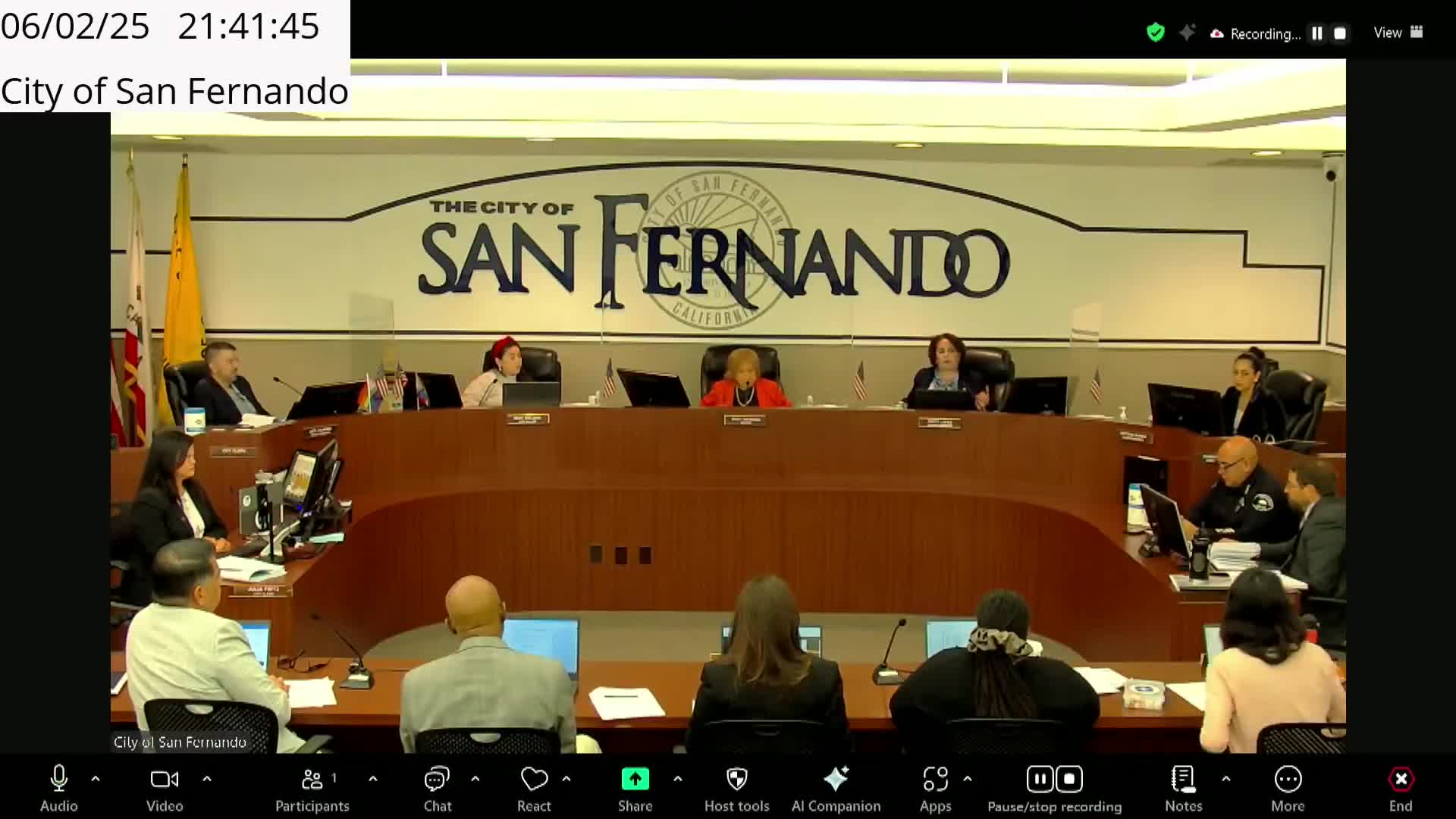Screen dimensions: 1456x819
Task: Expand audio options arrow
Action: [96, 779]
